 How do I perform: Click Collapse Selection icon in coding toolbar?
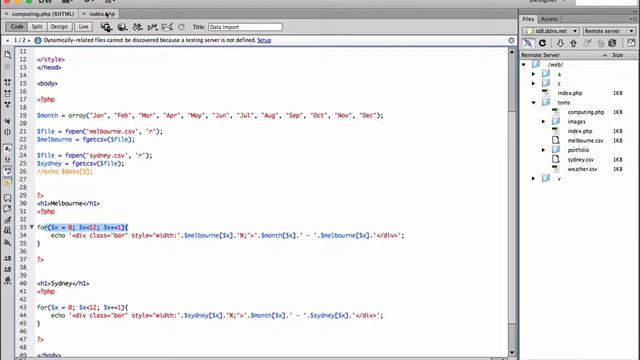7,93
